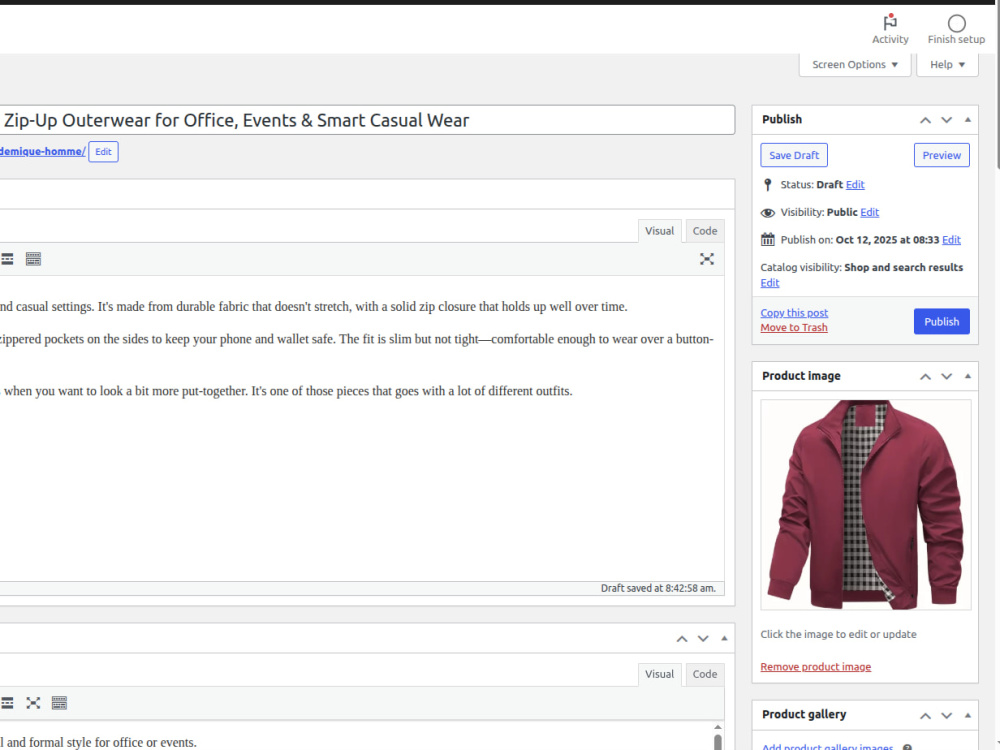Switch short description editor to Visual tab
This screenshot has height=750, width=1000.
(x=659, y=674)
